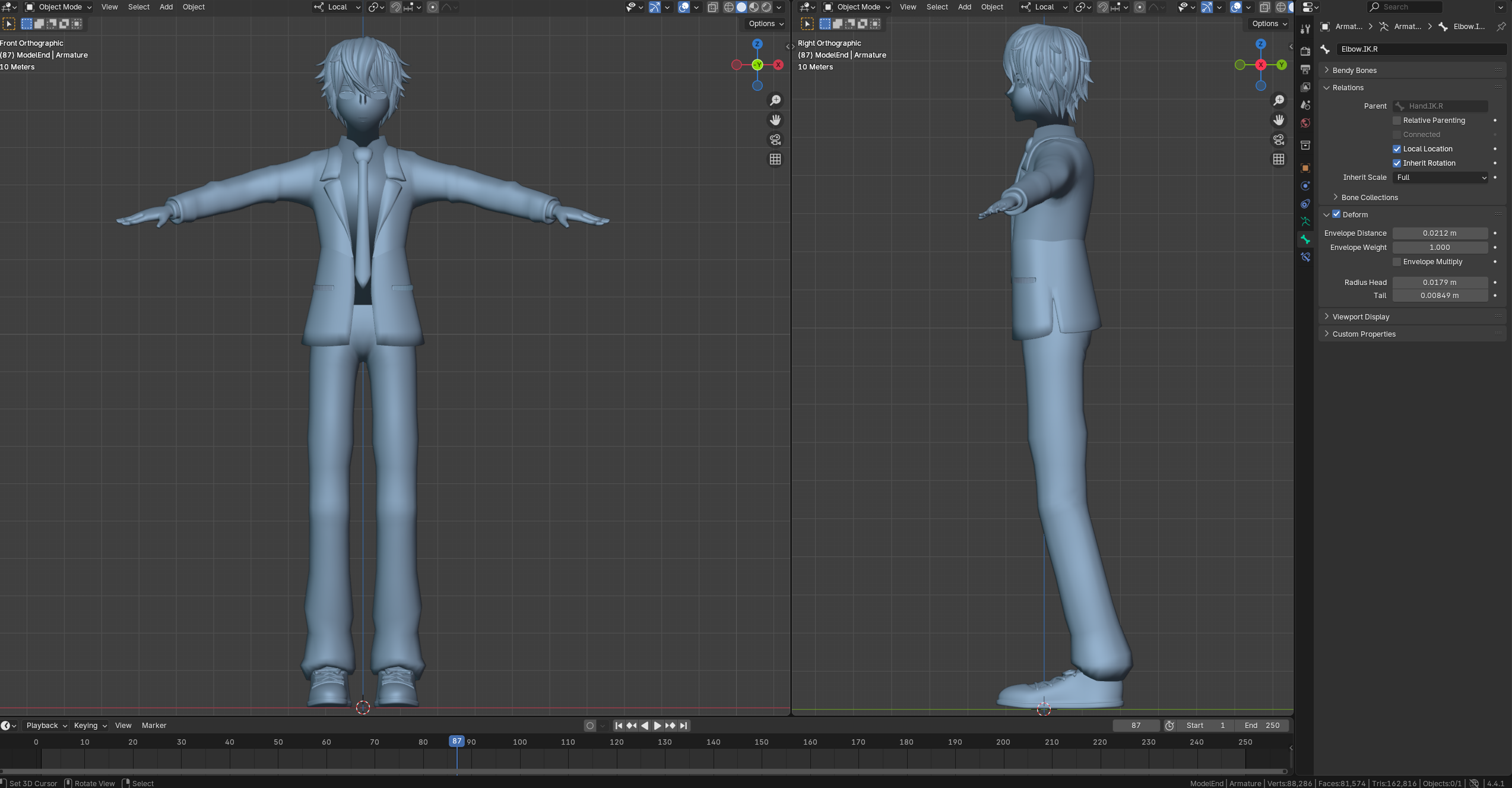The width and height of the screenshot is (1512, 788).
Task: Expand the Viewport Display panel
Action: (1360, 317)
